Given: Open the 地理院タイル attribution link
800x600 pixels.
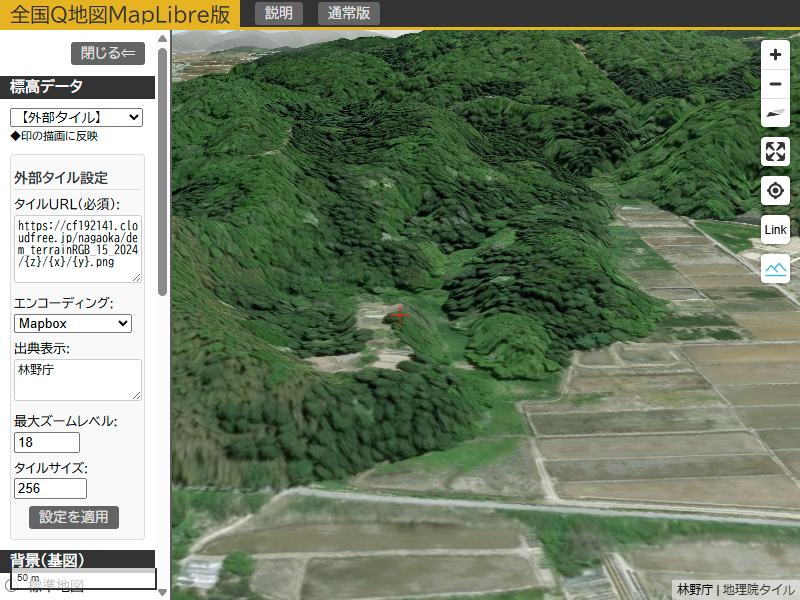Looking at the screenshot, I should [x=759, y=590].
